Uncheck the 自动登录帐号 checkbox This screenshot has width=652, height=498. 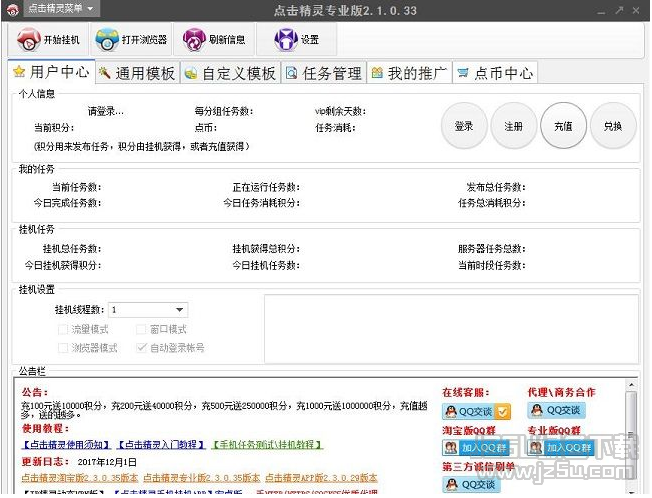[x=141, y=348]
